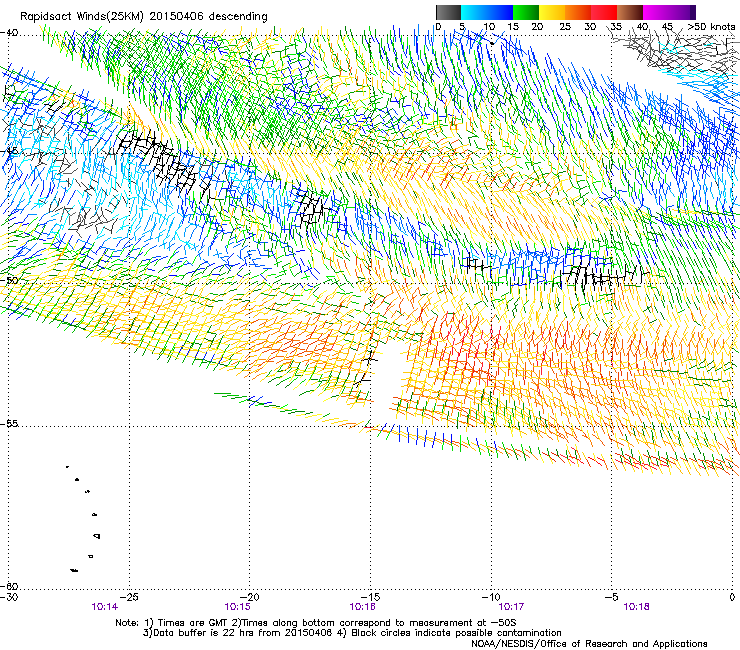Click the latitude label -55

tap(9, 423)
